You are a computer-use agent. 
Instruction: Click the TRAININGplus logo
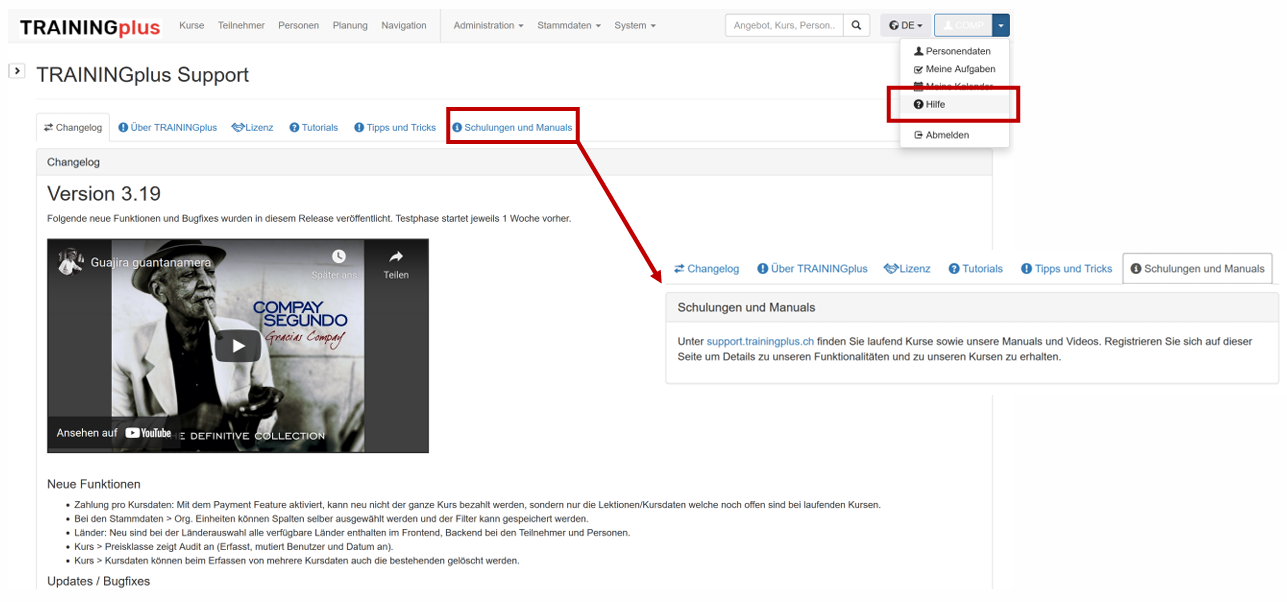pos(90,27)
